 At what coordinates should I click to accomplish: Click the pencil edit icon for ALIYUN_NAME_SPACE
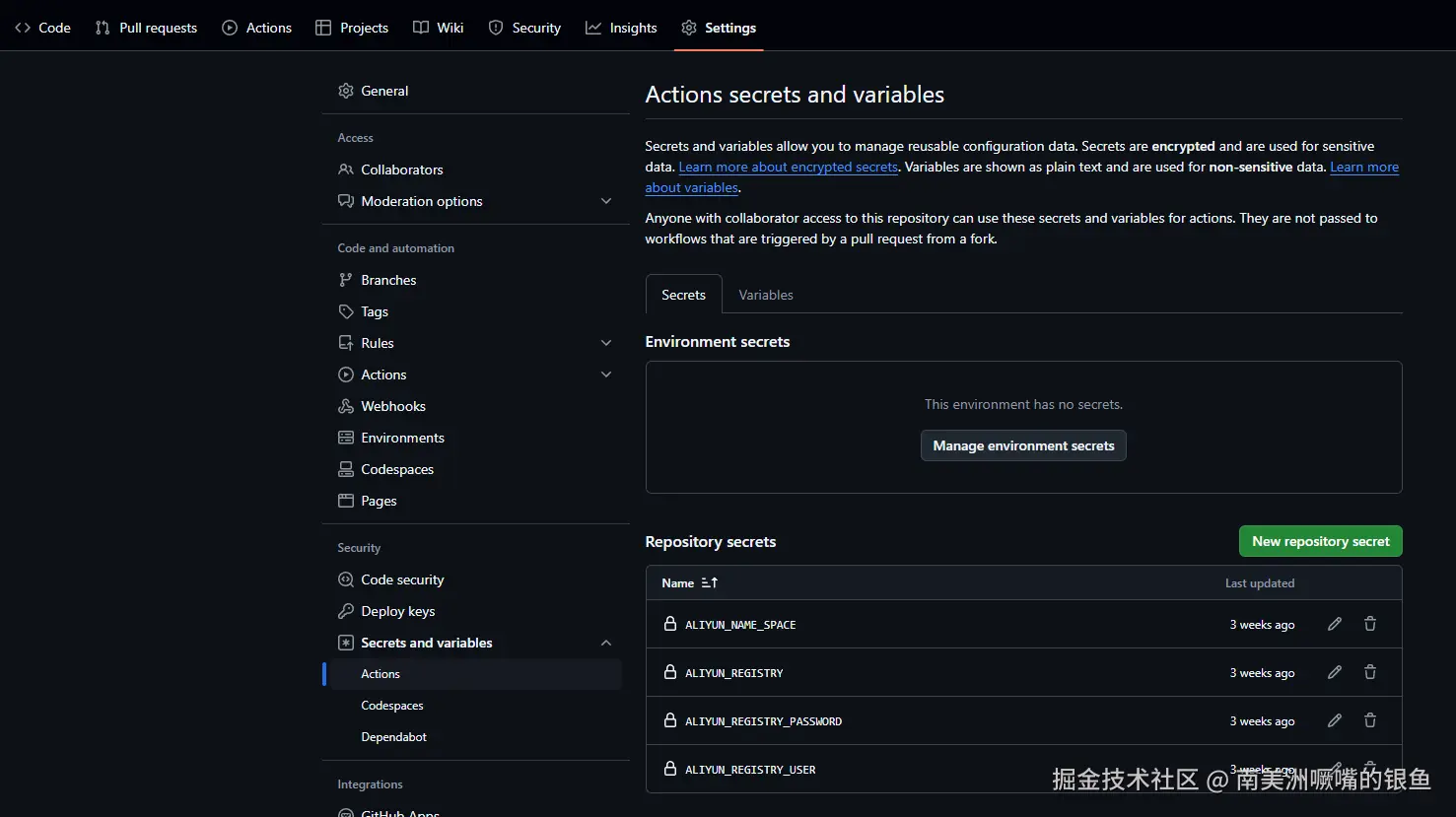tap(1334, 624)
